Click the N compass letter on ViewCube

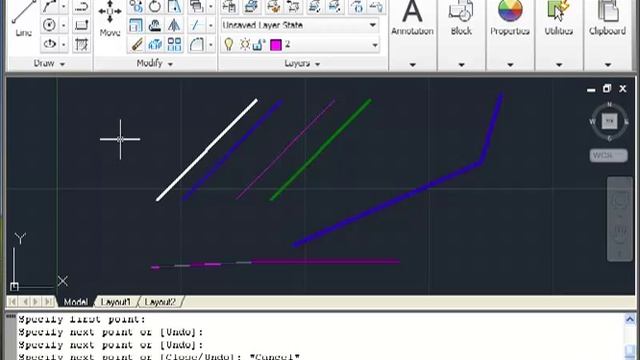[x=609, y=104]
